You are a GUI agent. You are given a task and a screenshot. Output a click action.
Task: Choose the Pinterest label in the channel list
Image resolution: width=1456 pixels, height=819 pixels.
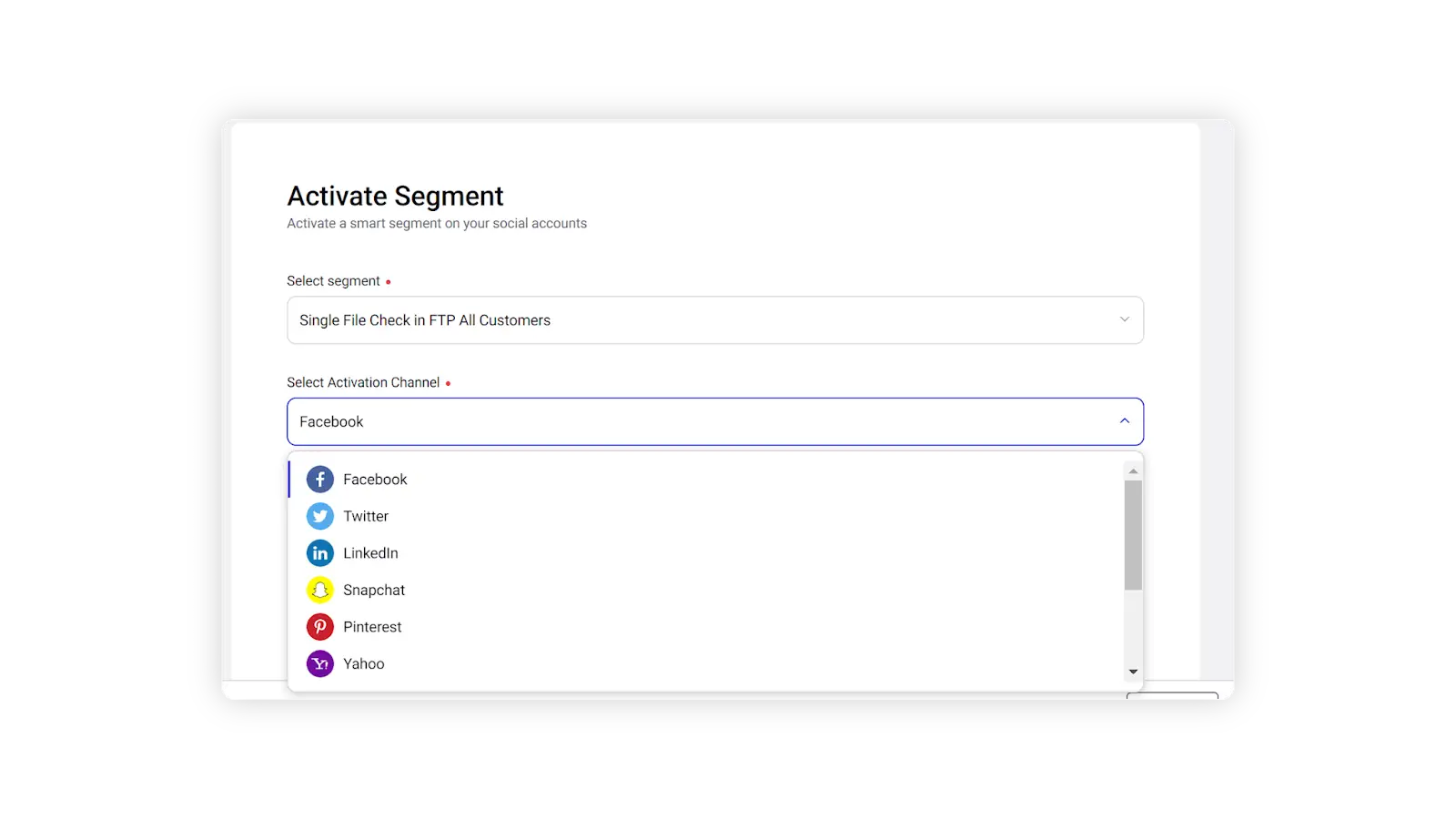[x=372, y=627]
